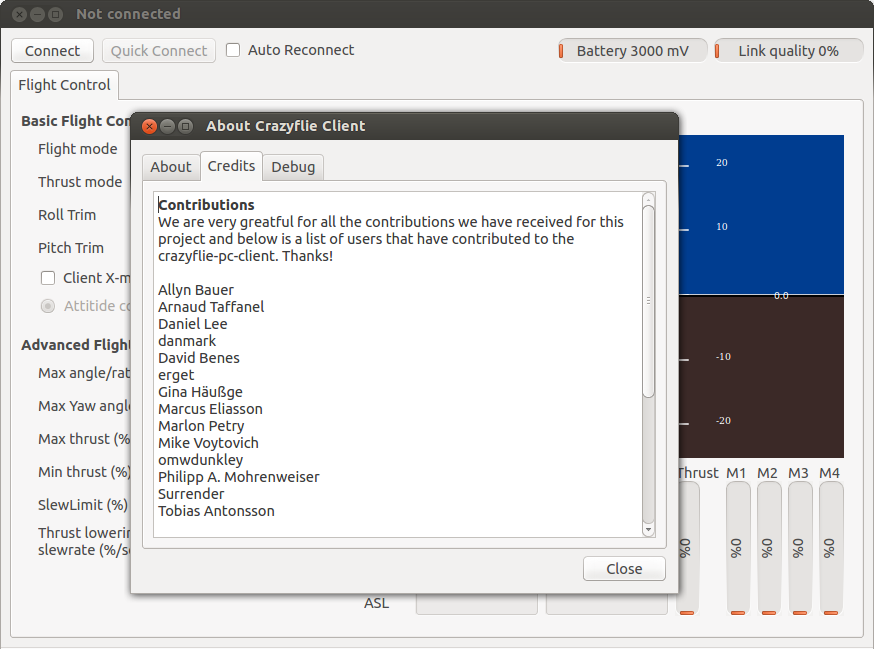The width and height of the screenshot is (874, 649).
Task: Click the M2 motor output bar
Action: point(769,549)
